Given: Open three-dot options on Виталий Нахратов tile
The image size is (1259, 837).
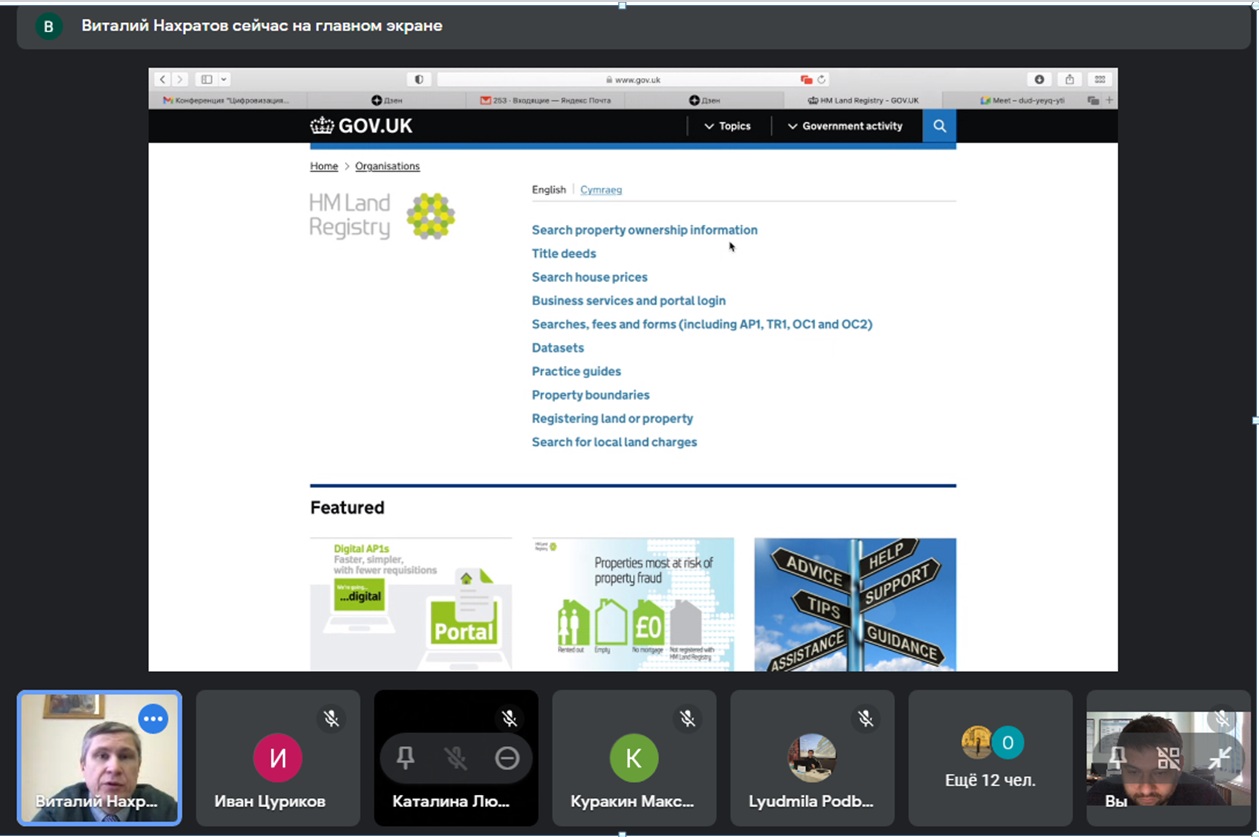Looking at the screenshot, I should [153, 718].
